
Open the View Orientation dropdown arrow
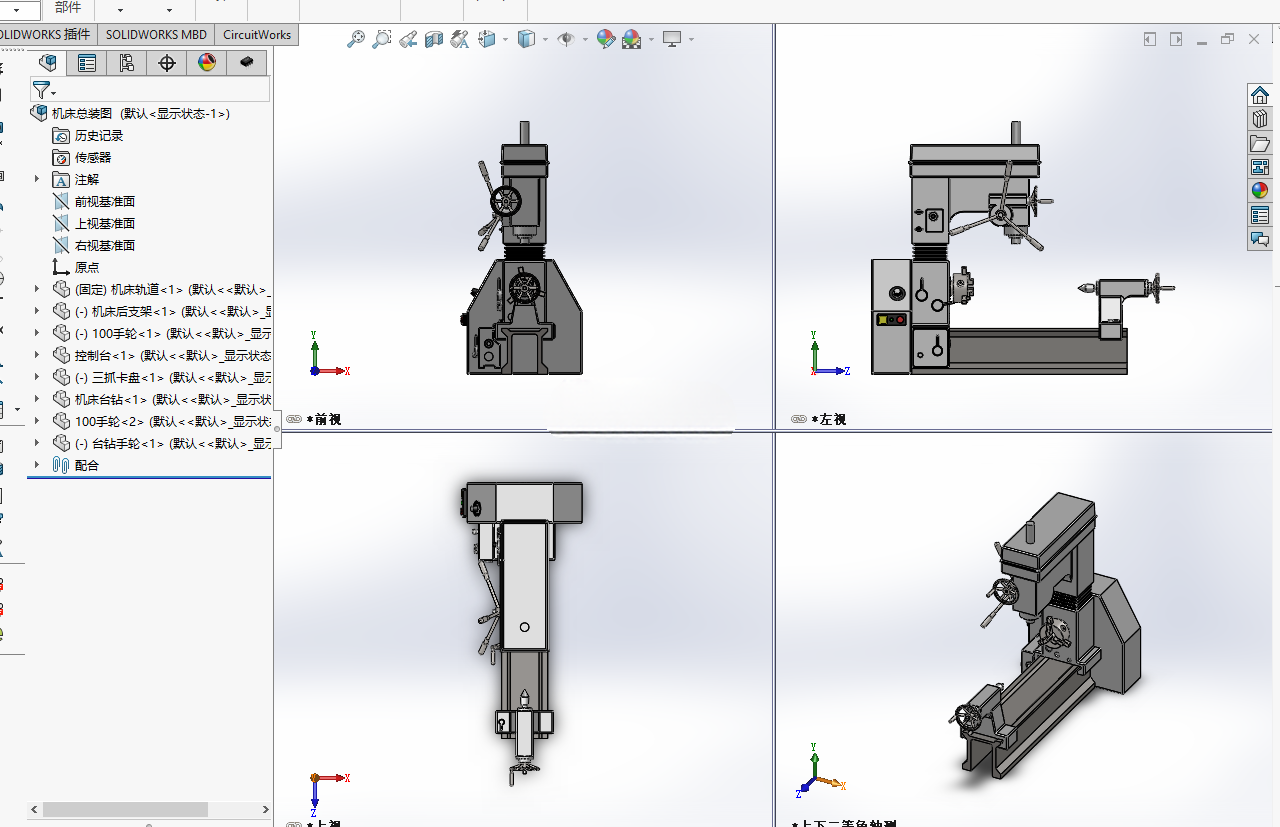[505, 40]
